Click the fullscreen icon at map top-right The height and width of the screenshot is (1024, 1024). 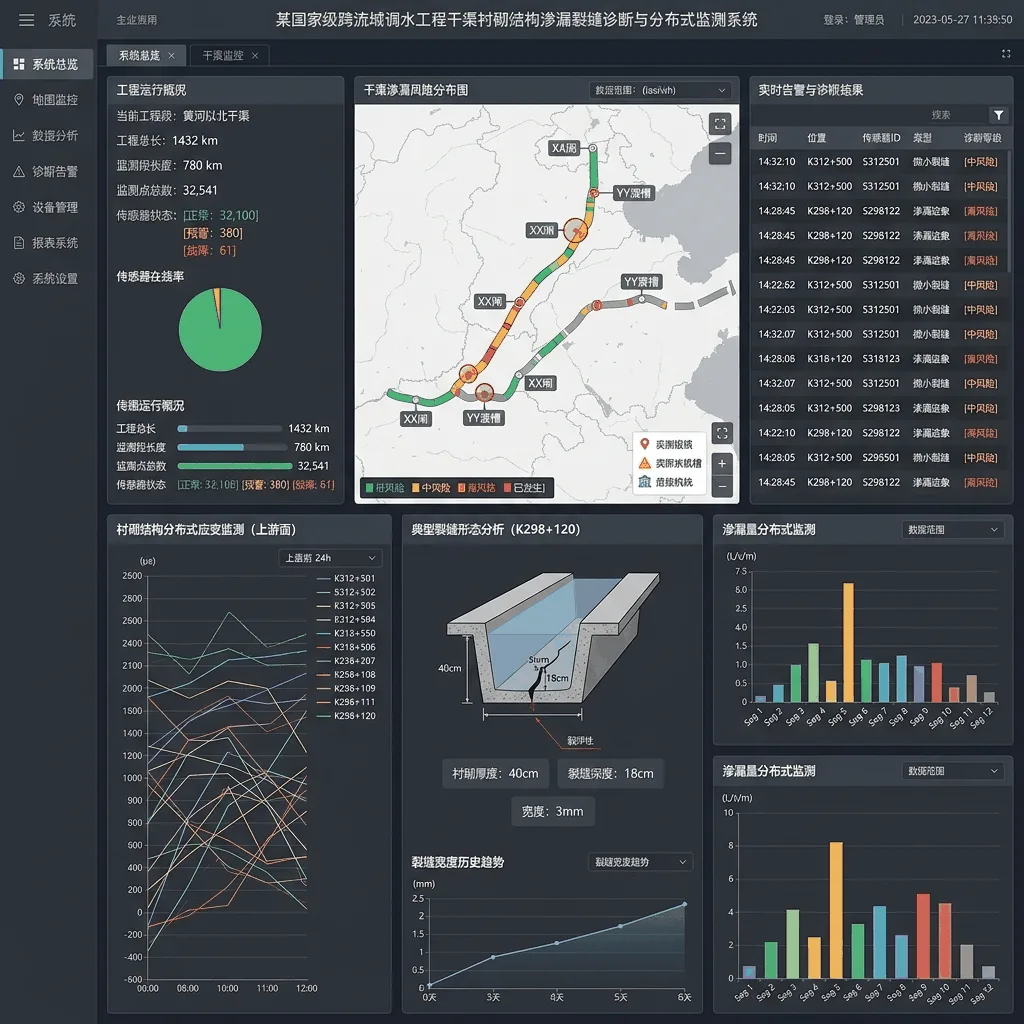pyautogui.click(x=720, y=124)
